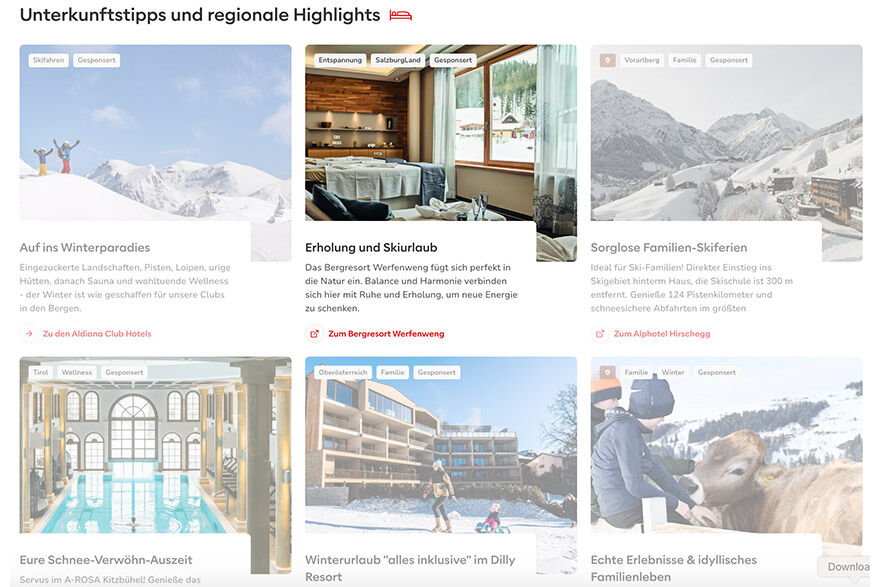Click the Download button at bottom right
The height and width of the screenshot is (587, 880).
(847, 567)
